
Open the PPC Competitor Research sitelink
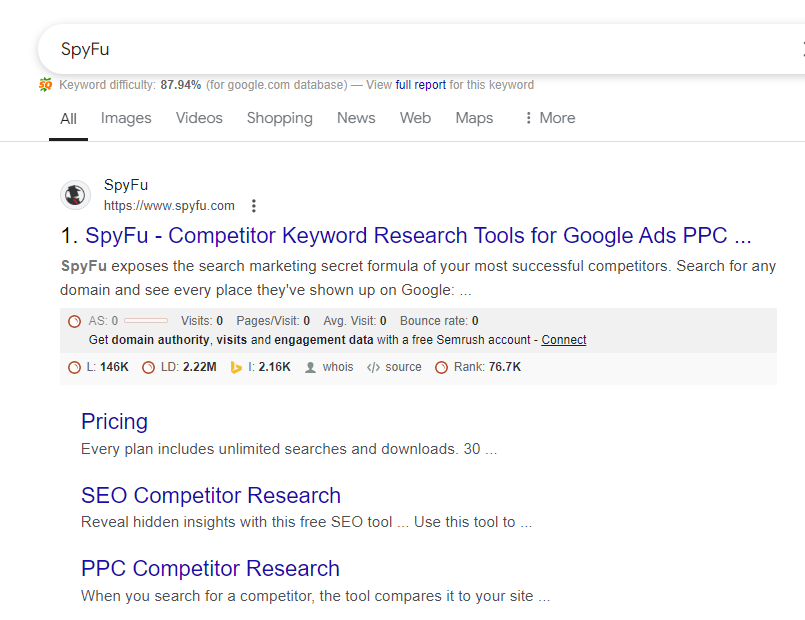(x=210, y=569)
